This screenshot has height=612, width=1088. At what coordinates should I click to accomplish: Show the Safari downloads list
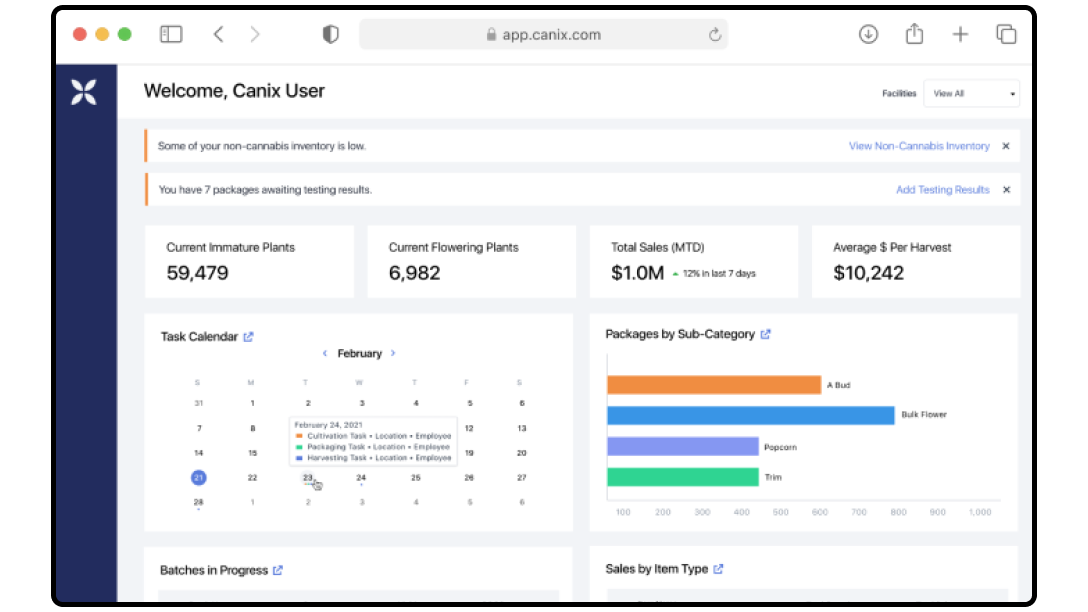868,34
